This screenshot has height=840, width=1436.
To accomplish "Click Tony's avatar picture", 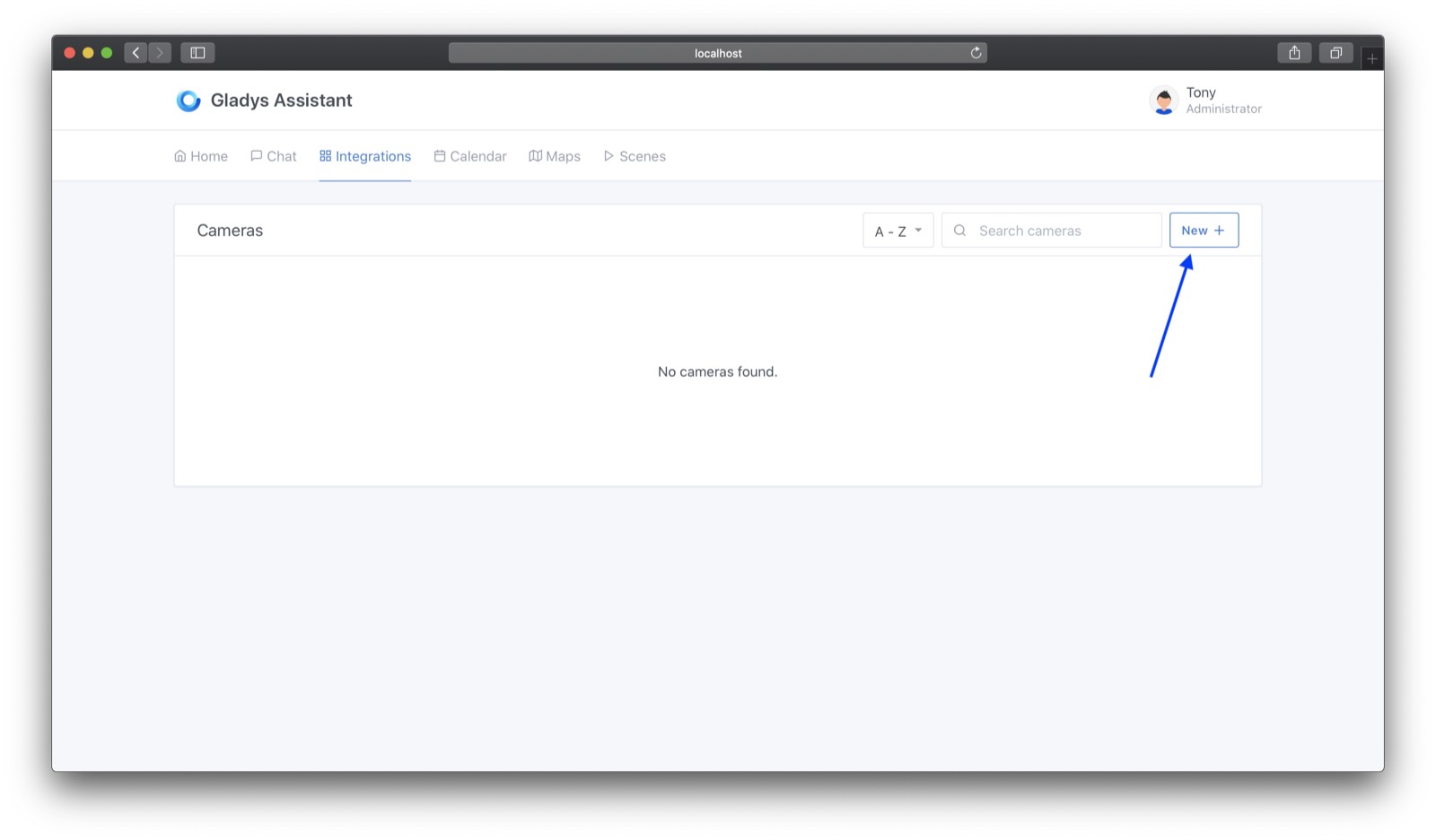I will coord(1163,101).
